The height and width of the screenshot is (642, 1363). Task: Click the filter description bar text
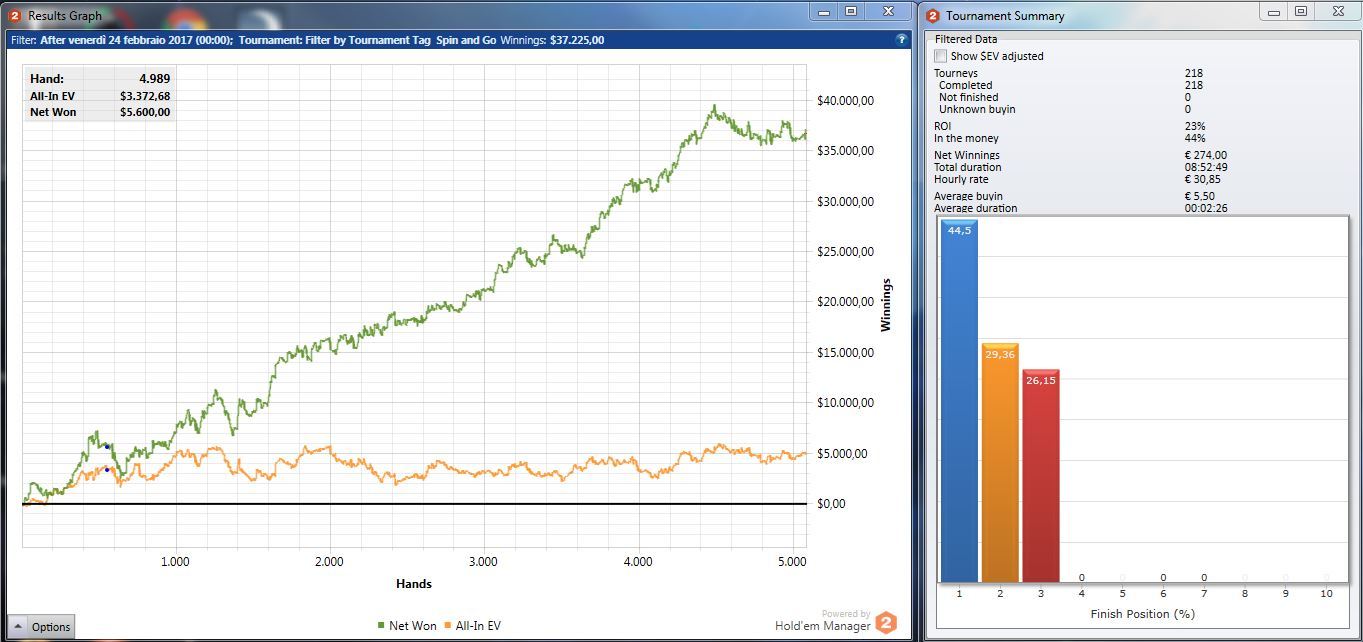pos(308,40)
